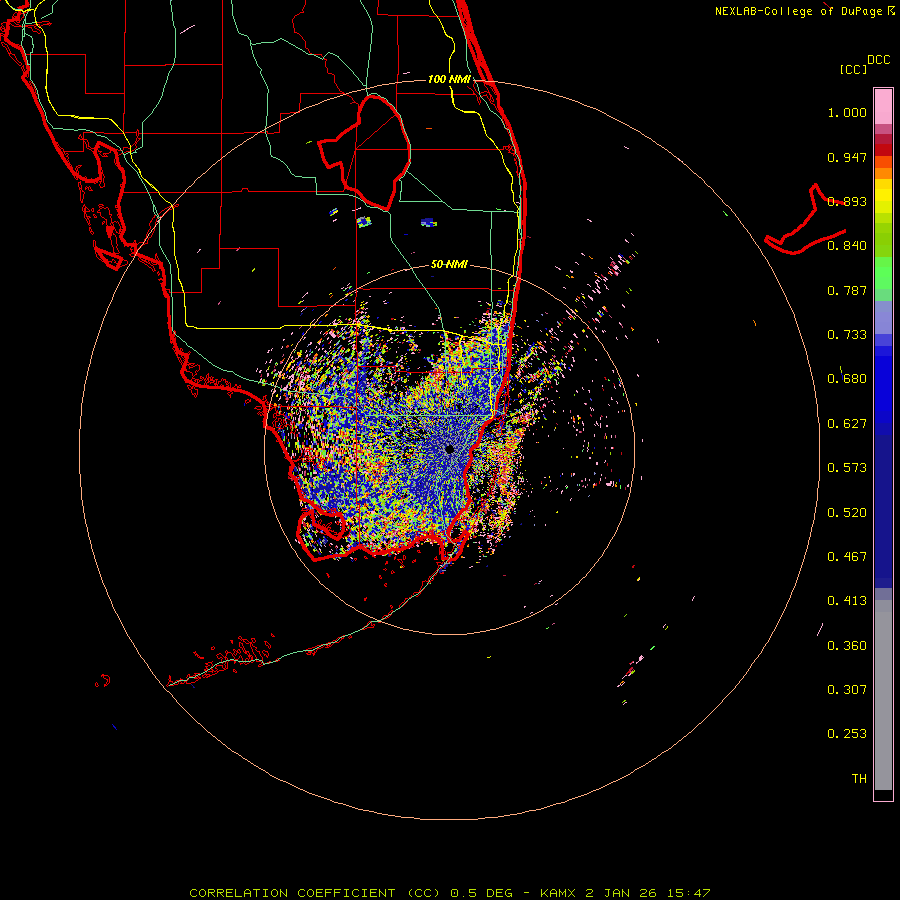The image size is (900, 900).
Task: Click the 0.627 legend value
Action: [847, 424]
